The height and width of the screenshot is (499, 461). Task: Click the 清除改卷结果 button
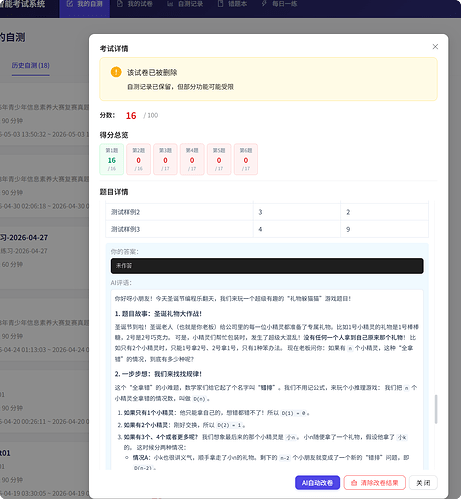point(375,483)
